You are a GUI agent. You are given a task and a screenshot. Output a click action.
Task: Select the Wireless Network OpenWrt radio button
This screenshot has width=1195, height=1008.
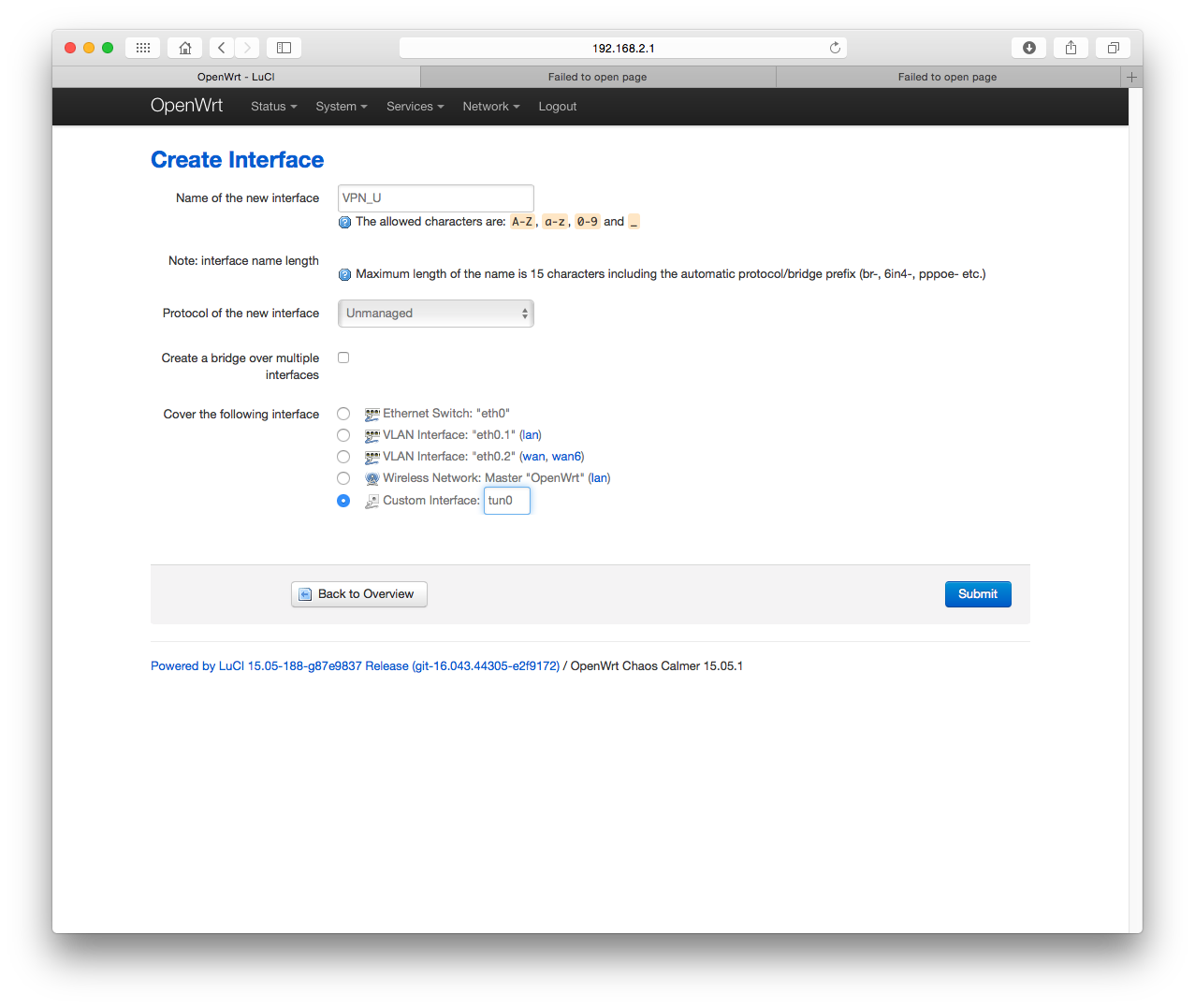click(x=343, y=478)
